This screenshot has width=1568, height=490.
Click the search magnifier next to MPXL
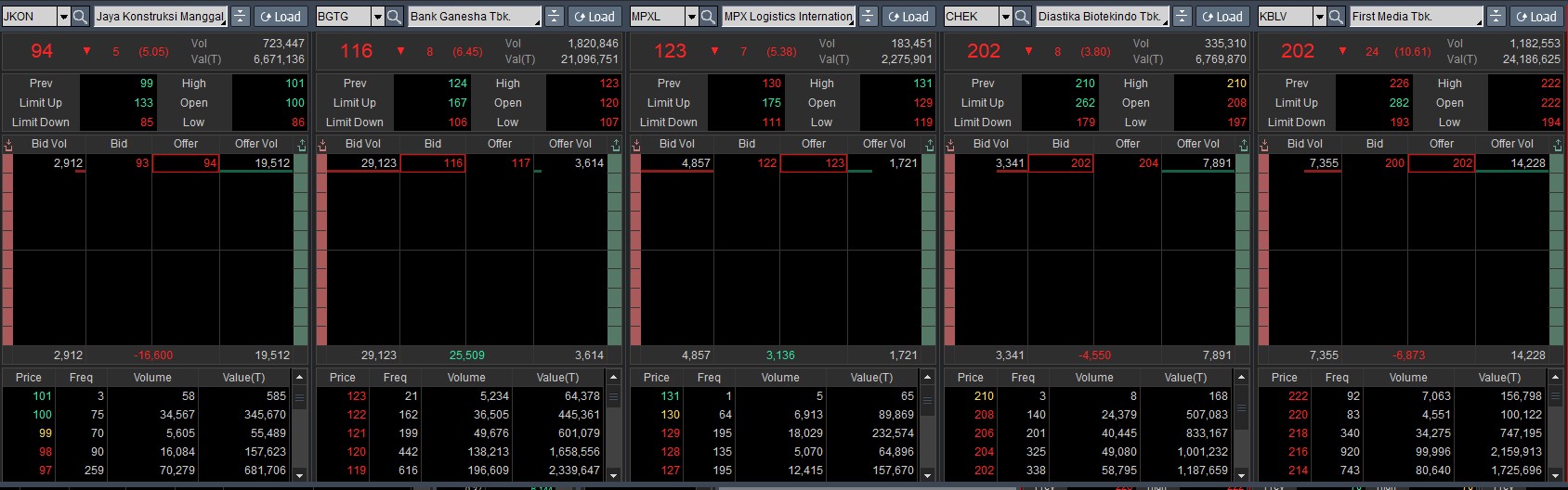click(x=708, y=17)
